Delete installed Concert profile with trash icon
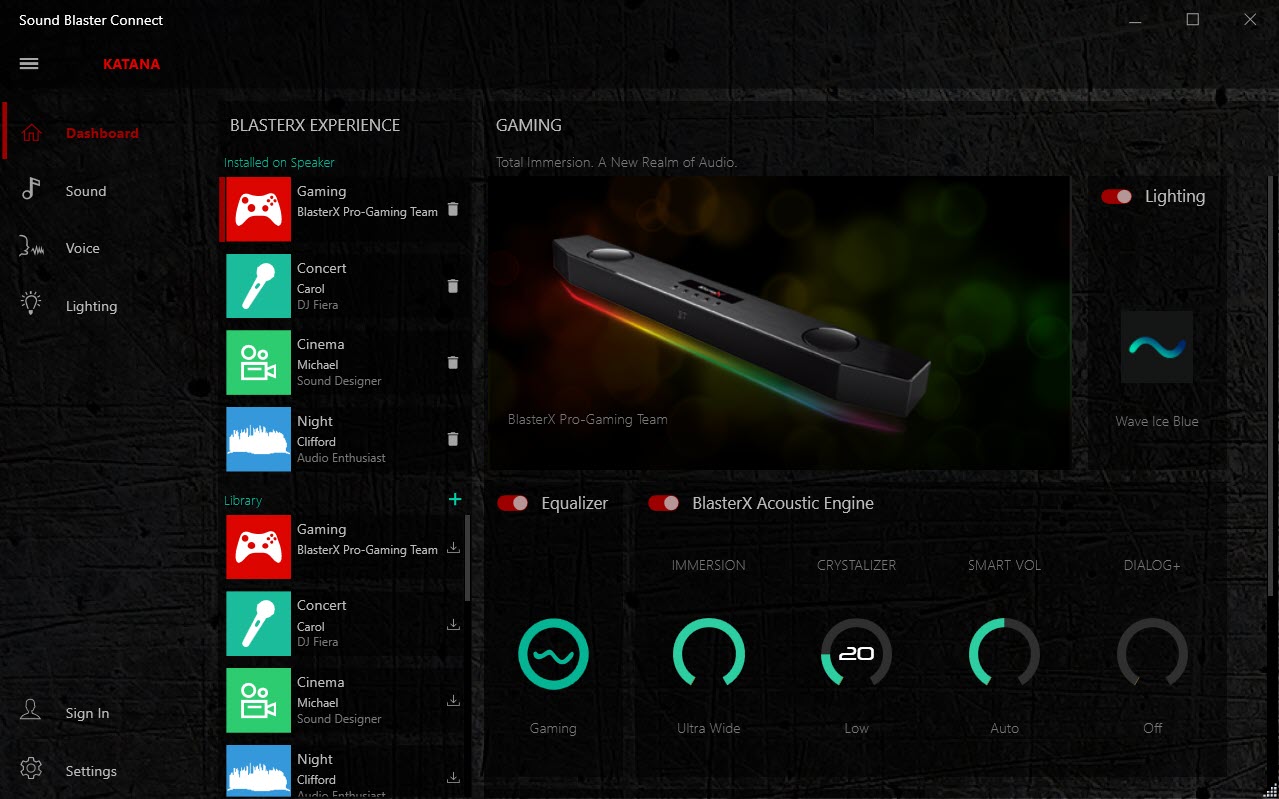1279x799 pixels. [453, 286]
